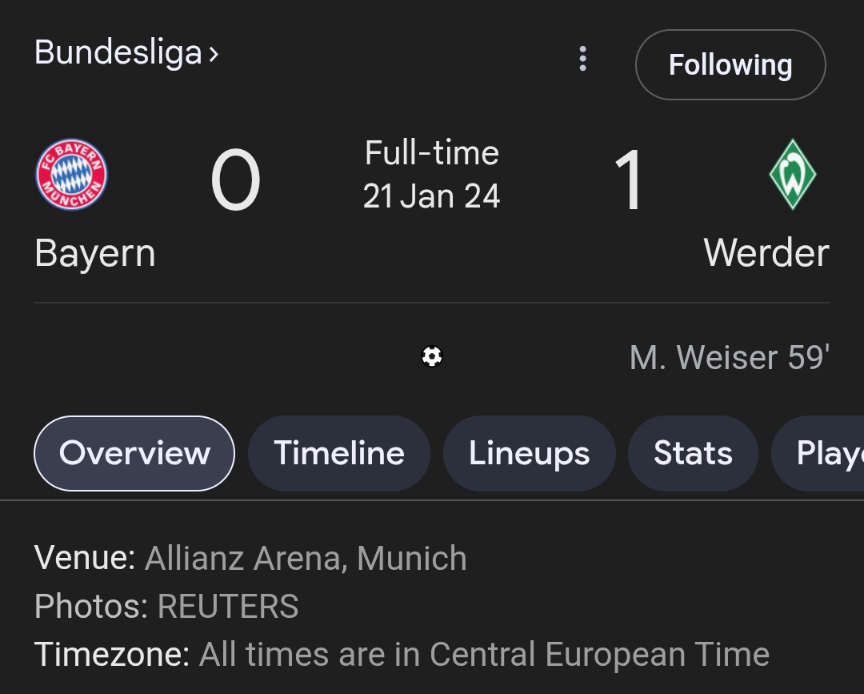The height and width of the screenshot is (694, 864).
Task: Switch to the Overview tab
Action: point(134,453)
